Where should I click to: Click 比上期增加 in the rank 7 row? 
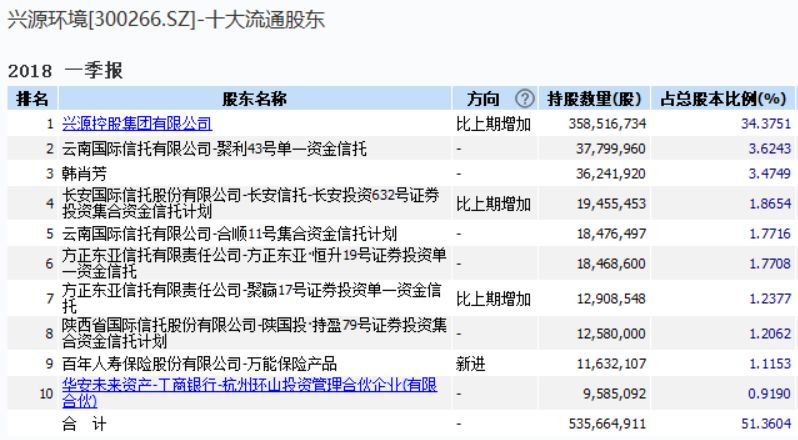point(494,298)
